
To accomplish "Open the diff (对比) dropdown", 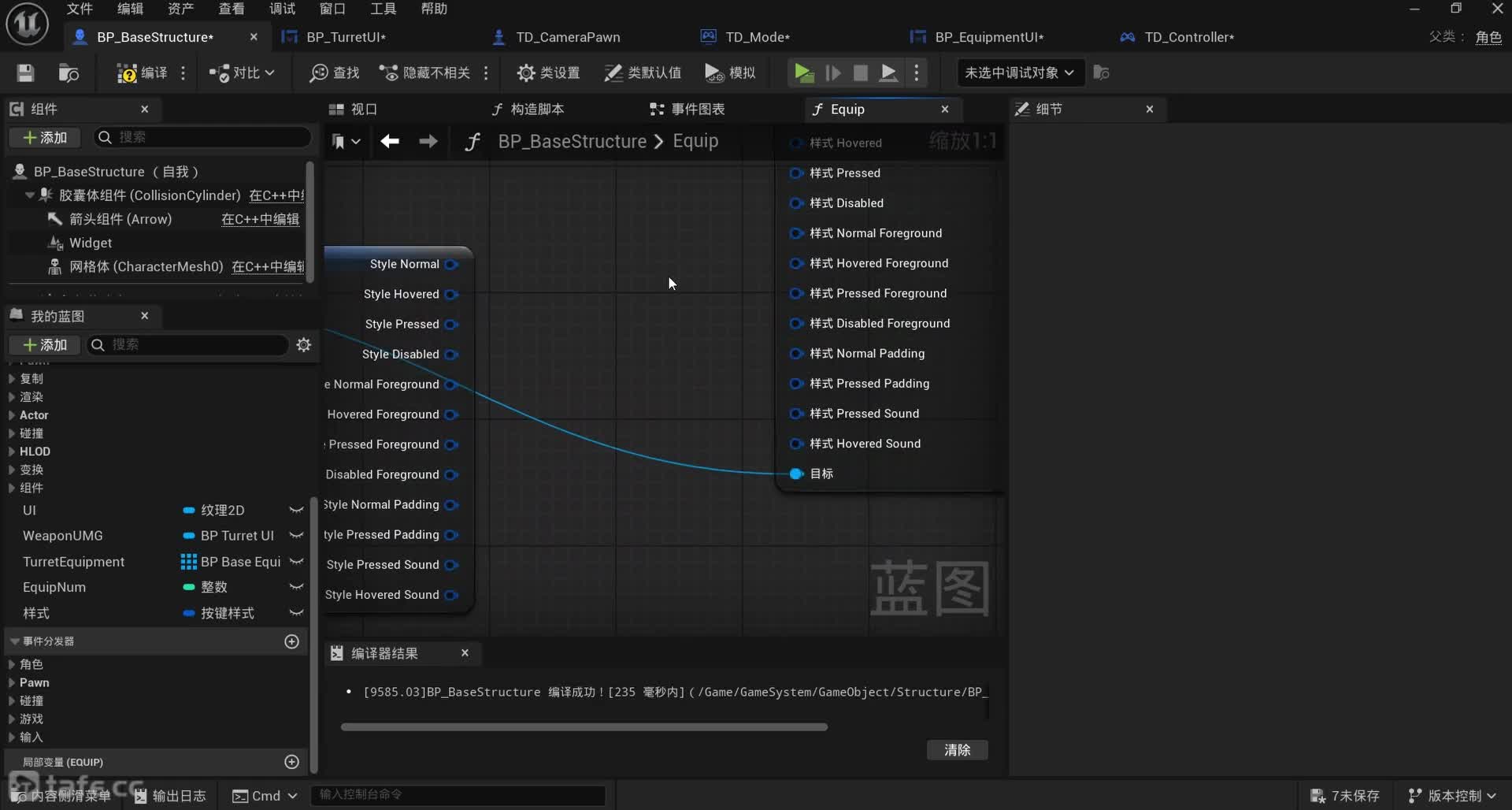I will [x=242, y=73].
